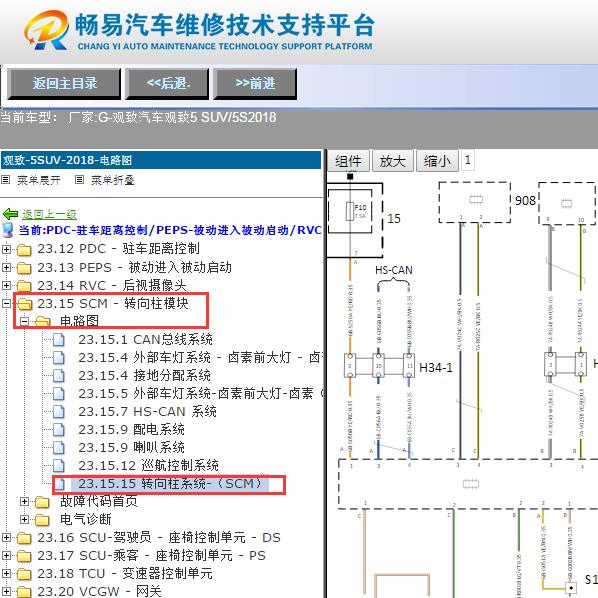
Task: Click the open 23.15 SCM folder icon
Action: point(24,304)
